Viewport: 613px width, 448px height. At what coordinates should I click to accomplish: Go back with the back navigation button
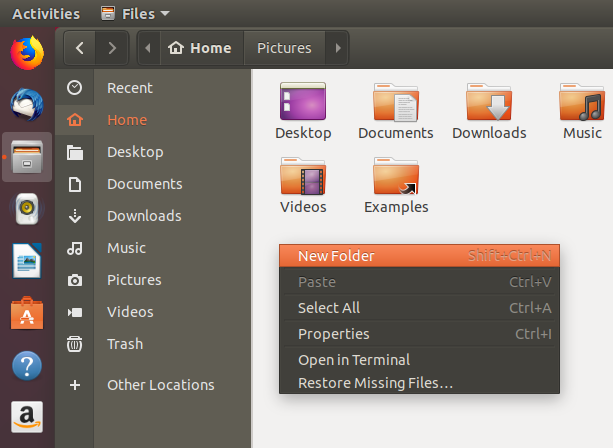point(80,48)
